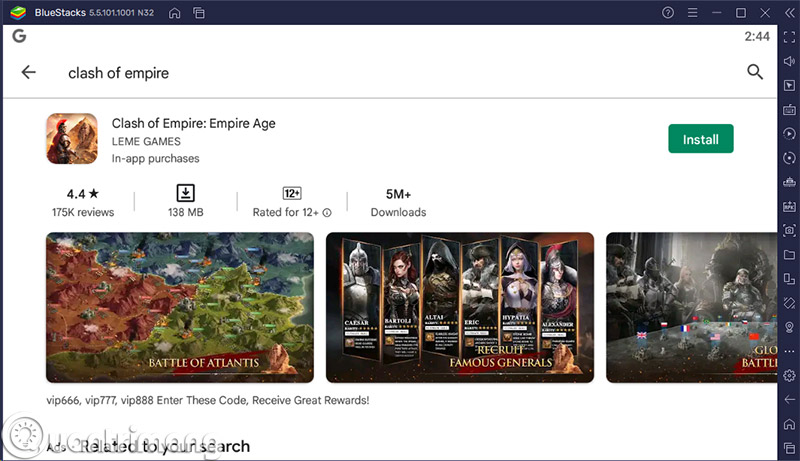Open the media folder icon in sidebar
The width and height of the screenshot is (800, 461).
click(x=789, y=254)
